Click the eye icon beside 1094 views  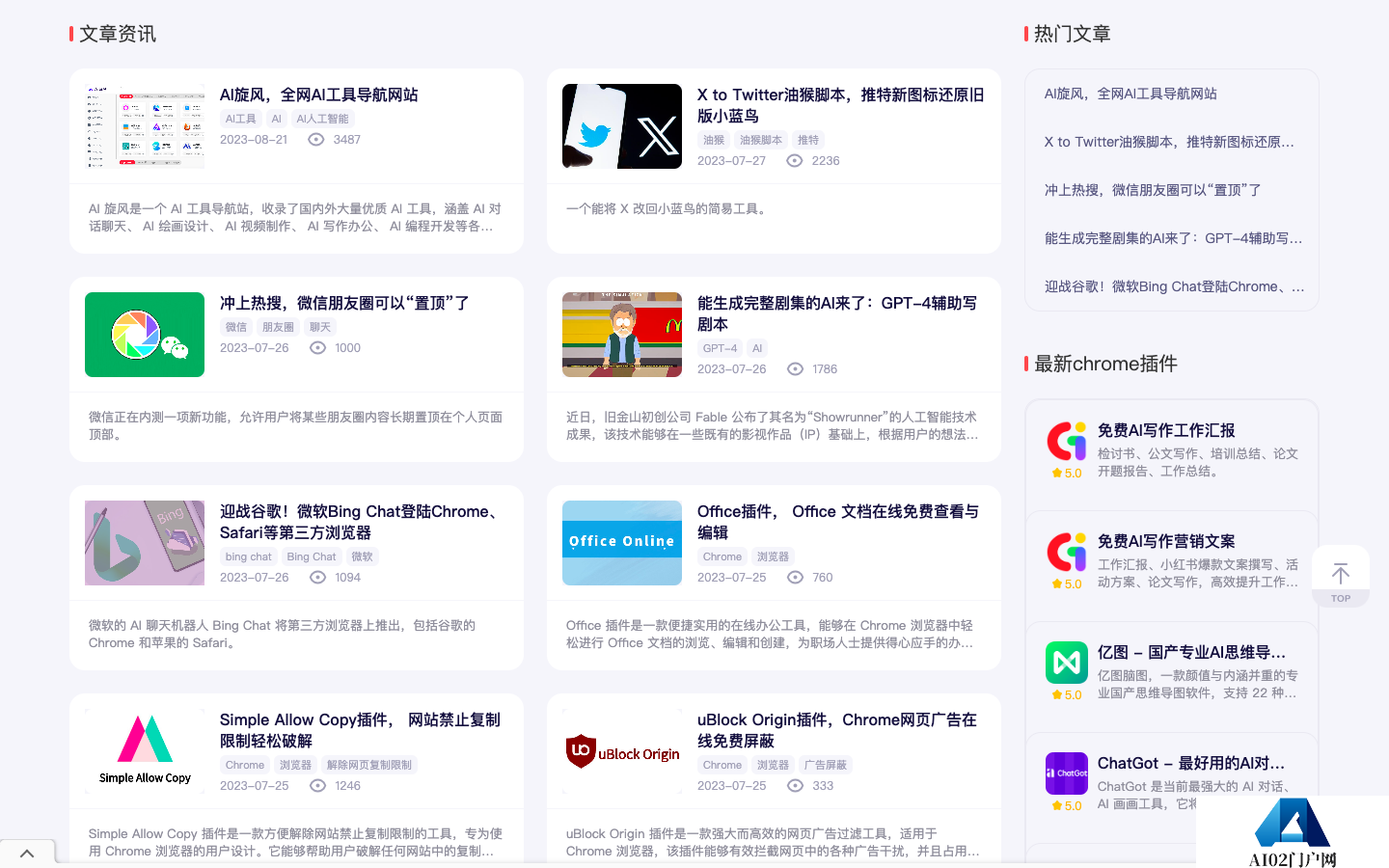[317, 578]
